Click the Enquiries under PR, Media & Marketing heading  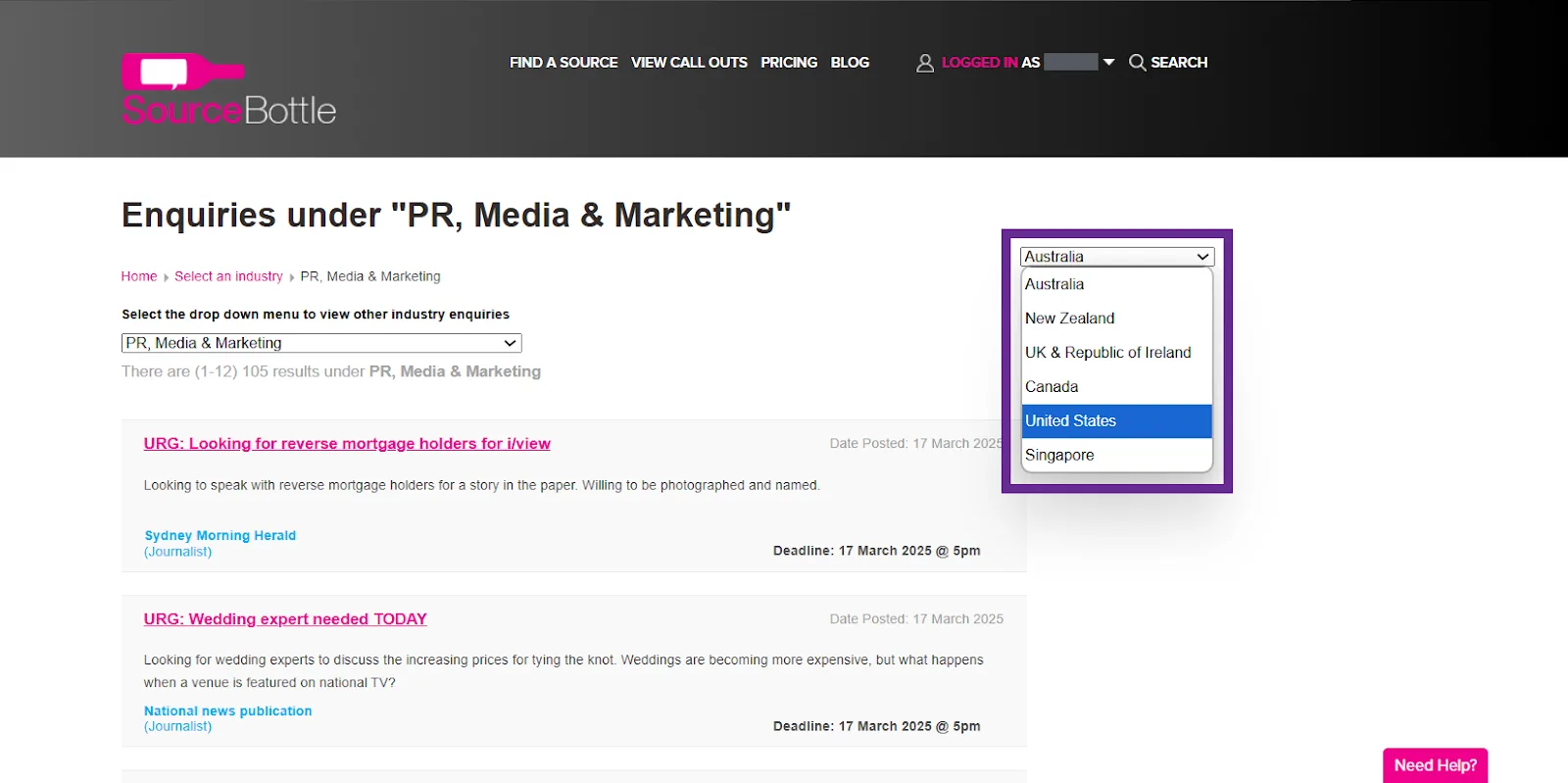coord(456,215)
